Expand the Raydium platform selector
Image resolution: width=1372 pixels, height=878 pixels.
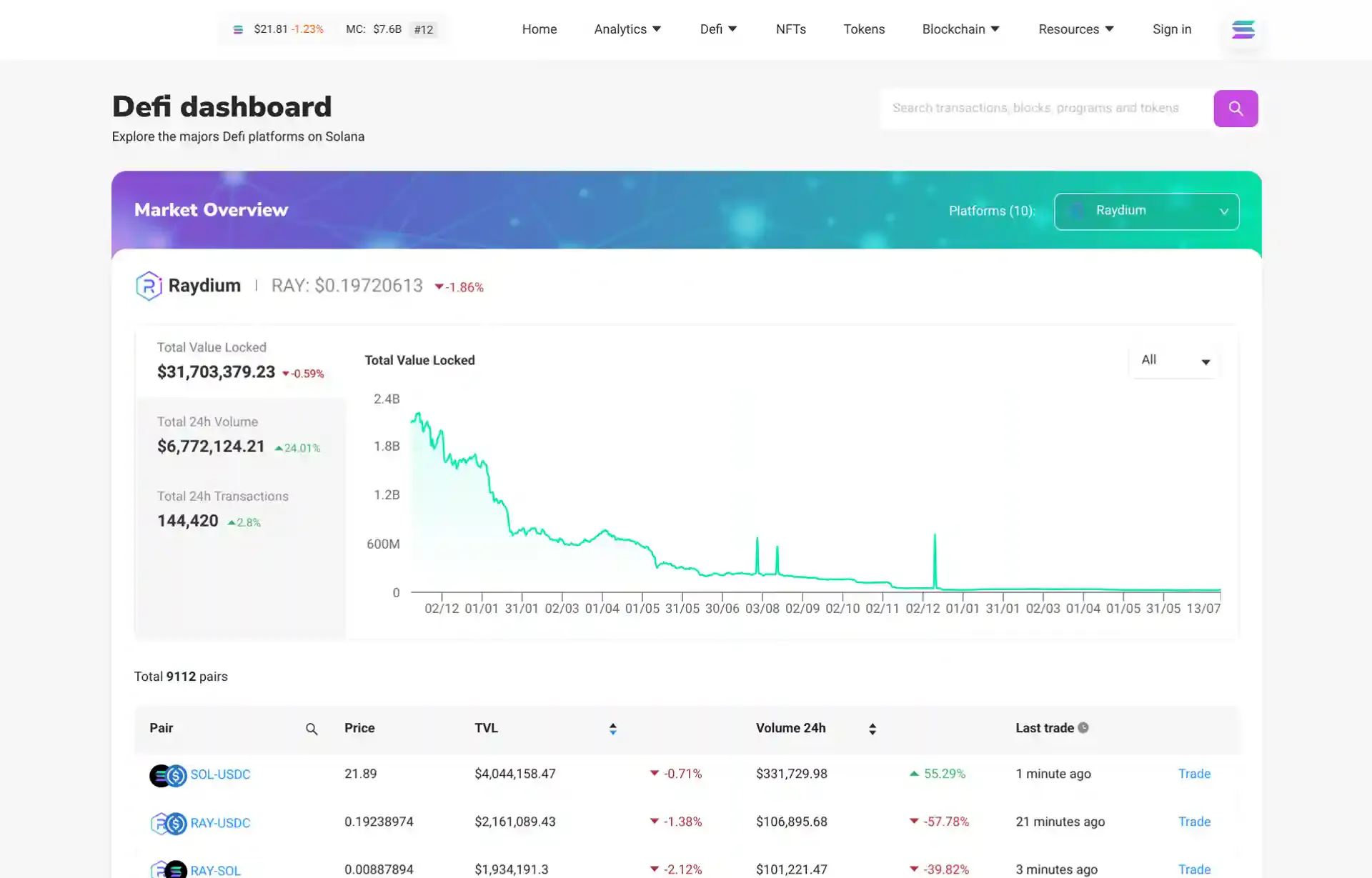pos(1146,211)
